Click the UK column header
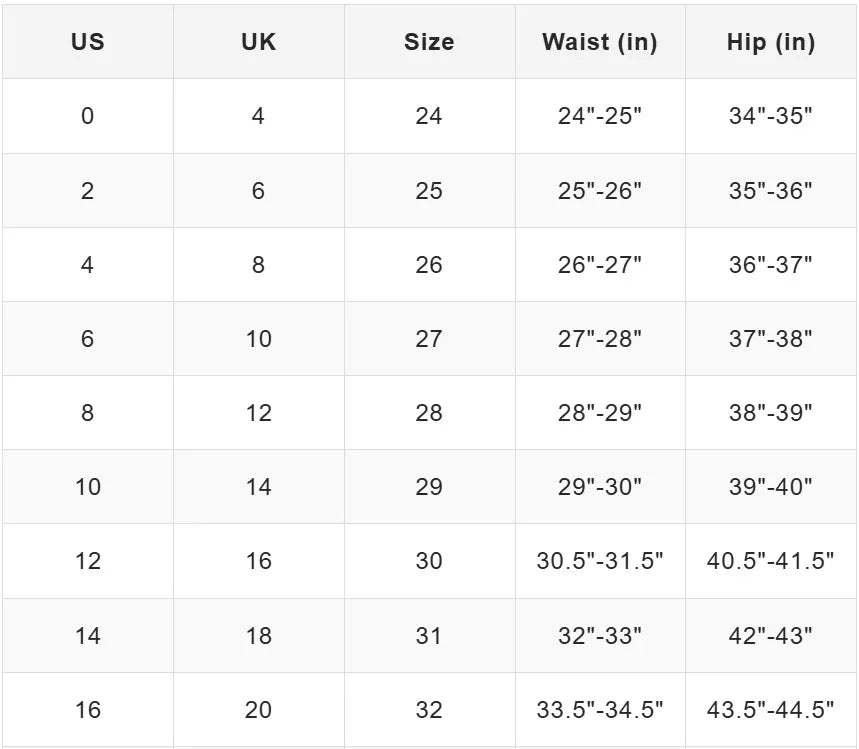 point(258,42)
